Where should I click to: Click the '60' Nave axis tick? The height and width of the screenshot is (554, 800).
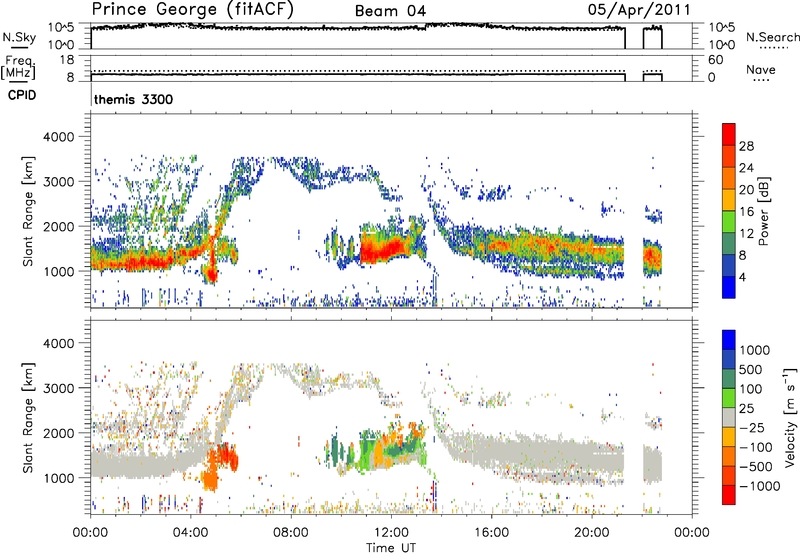click(715, 60)
